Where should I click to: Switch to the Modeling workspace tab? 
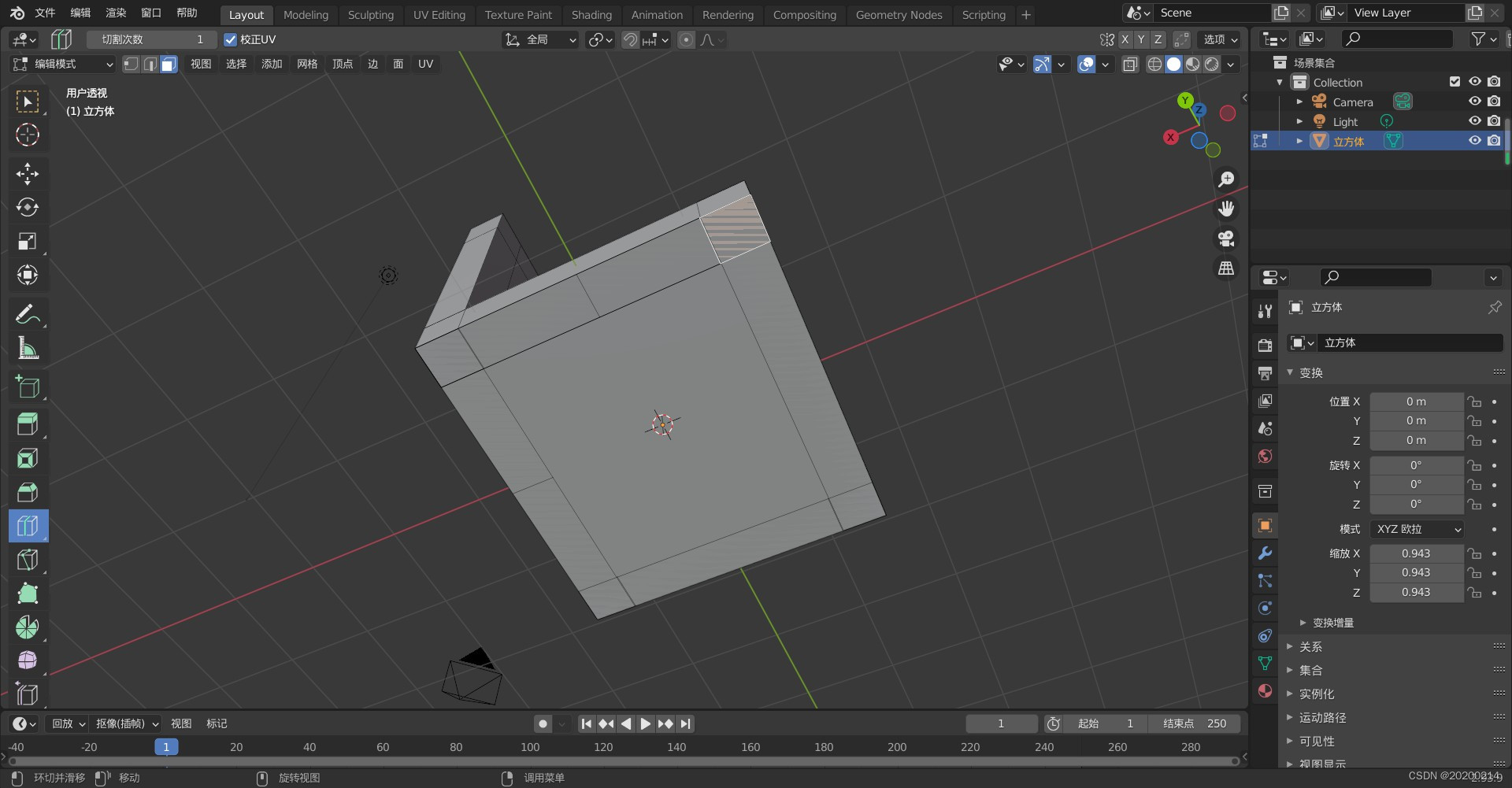pyautogui.click(x=306, y=15)
